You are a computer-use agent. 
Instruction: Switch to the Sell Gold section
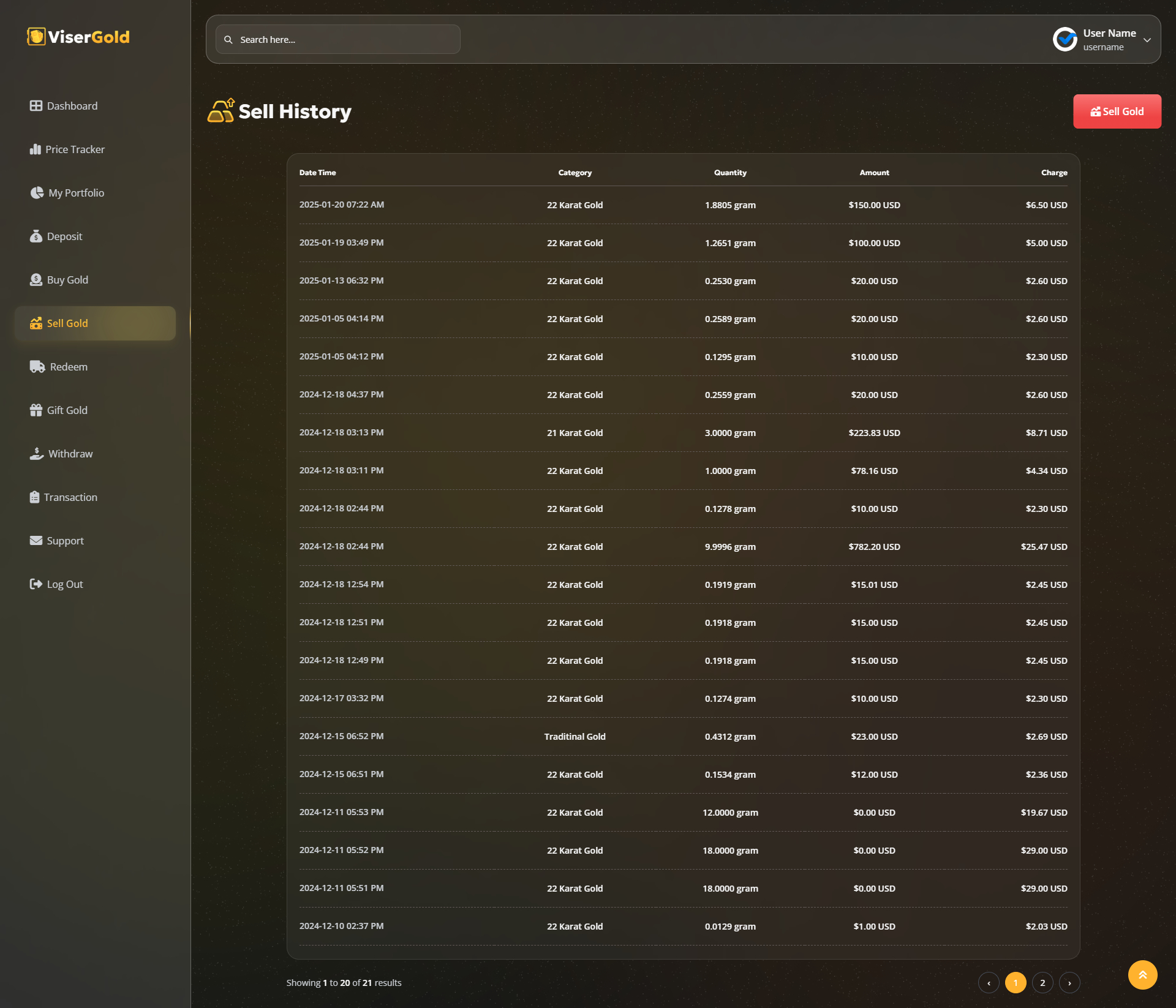67,323
